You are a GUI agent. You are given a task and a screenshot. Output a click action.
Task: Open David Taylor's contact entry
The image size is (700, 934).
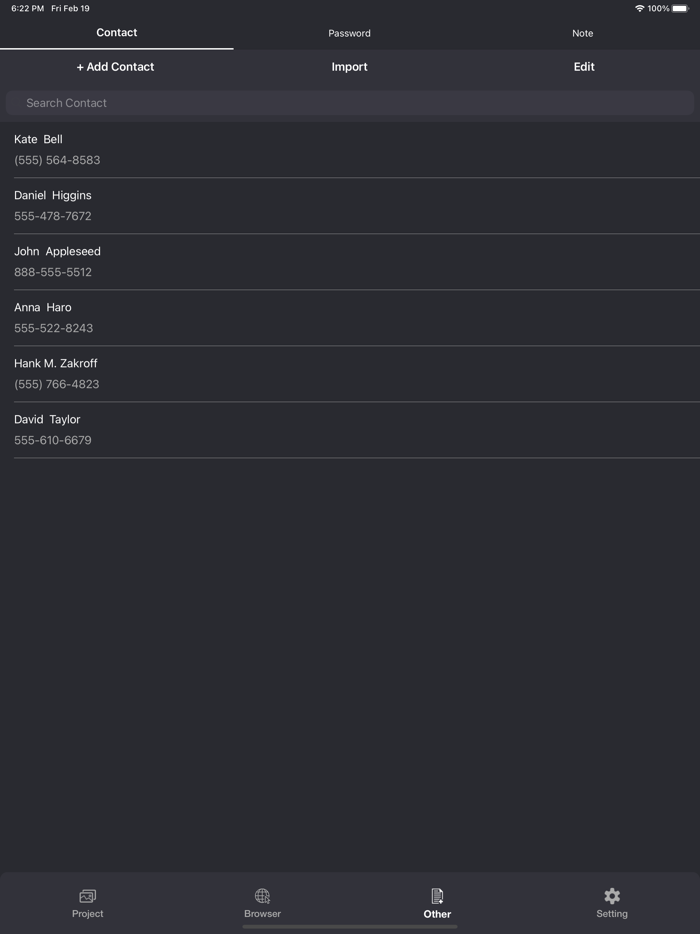350,430
